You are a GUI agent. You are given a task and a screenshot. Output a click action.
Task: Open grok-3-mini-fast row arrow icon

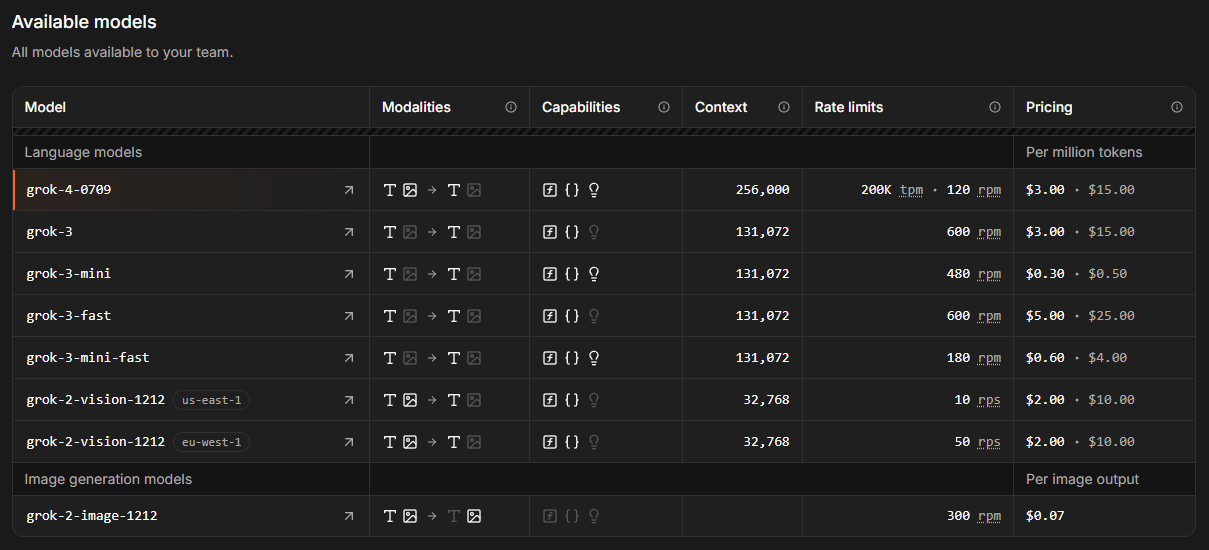pyautogui.click(x=348, y=358)
